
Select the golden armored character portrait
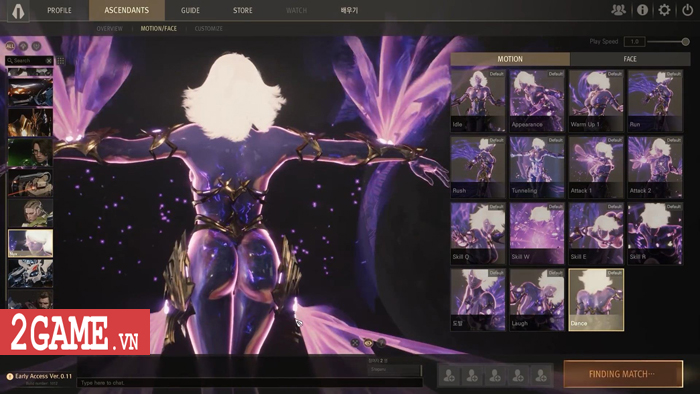30,122
